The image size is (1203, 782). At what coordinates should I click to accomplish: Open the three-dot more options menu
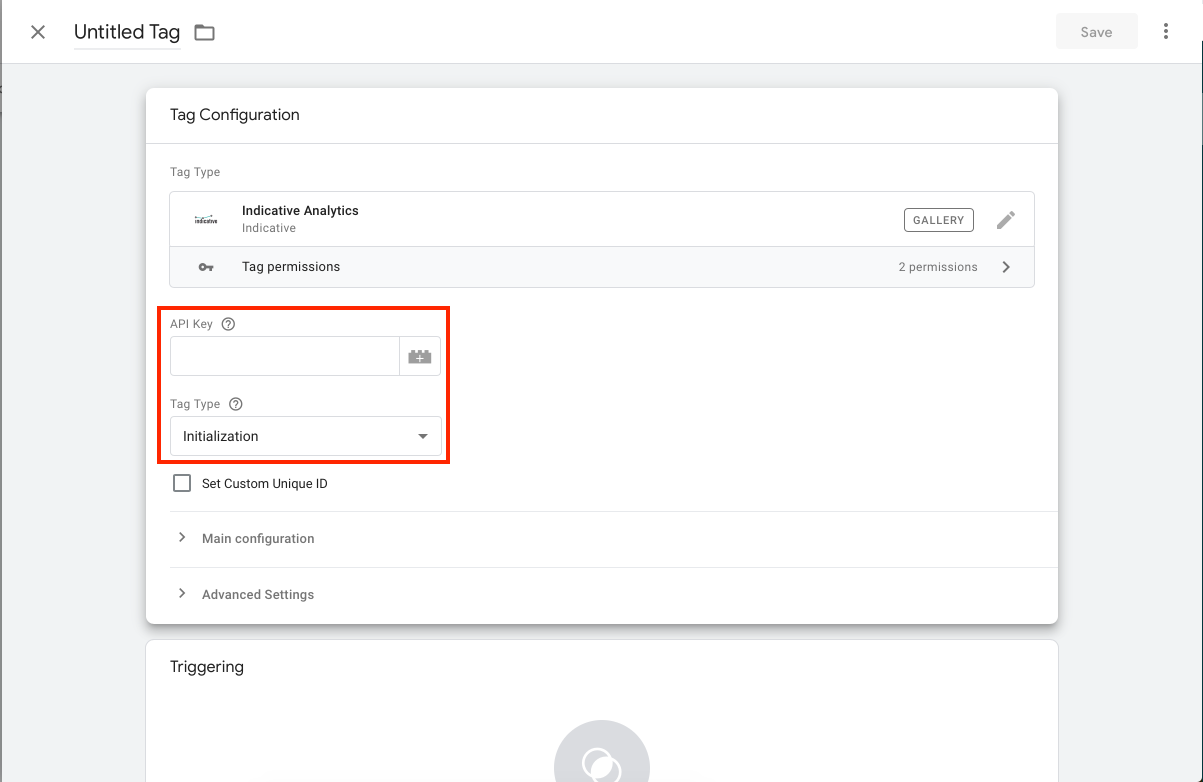[1166, 32]
